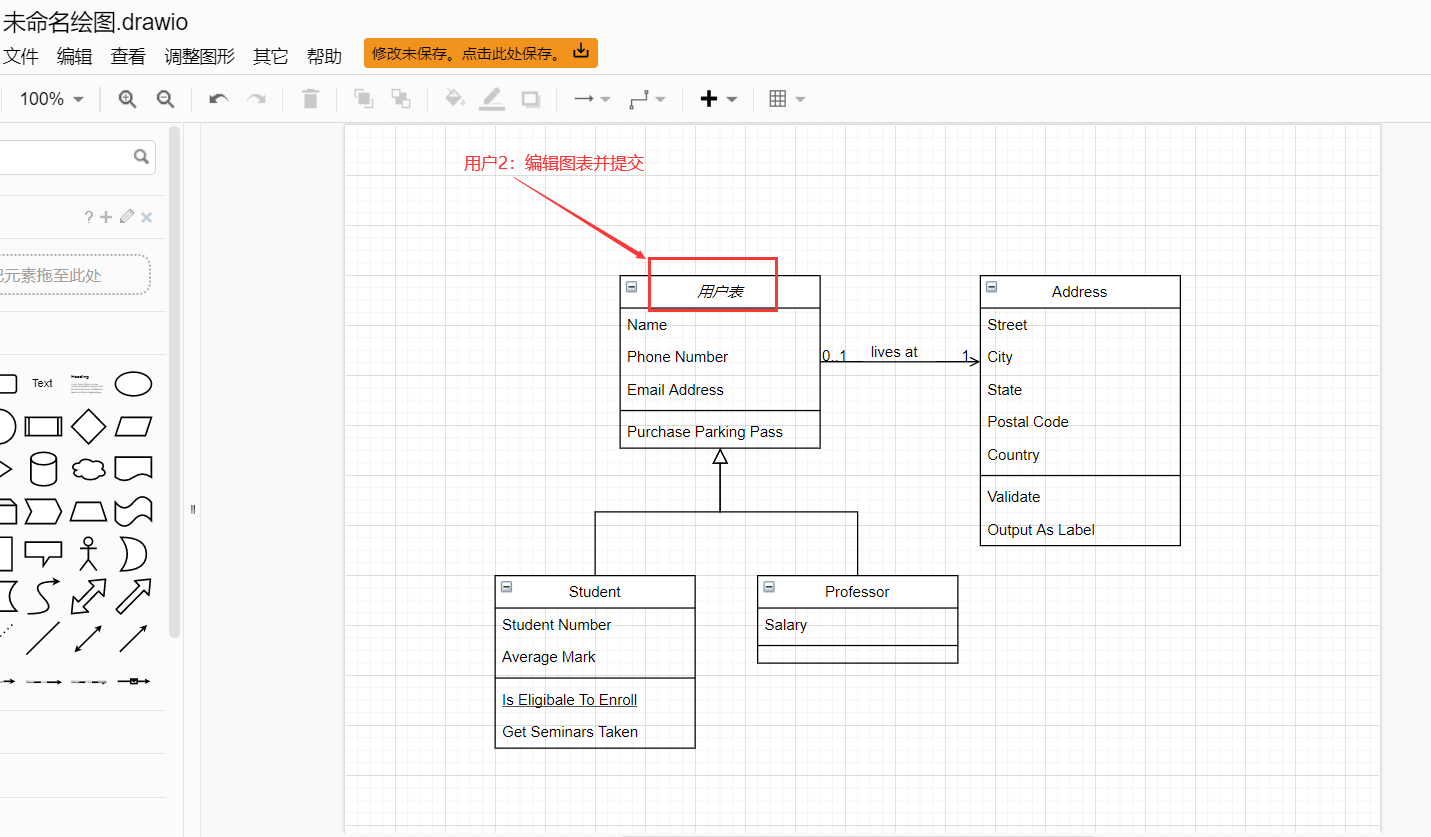Screen dimensions: 1431x837
Task: Zoom in using the magnifier plus icon
Action: click(127, 99)
